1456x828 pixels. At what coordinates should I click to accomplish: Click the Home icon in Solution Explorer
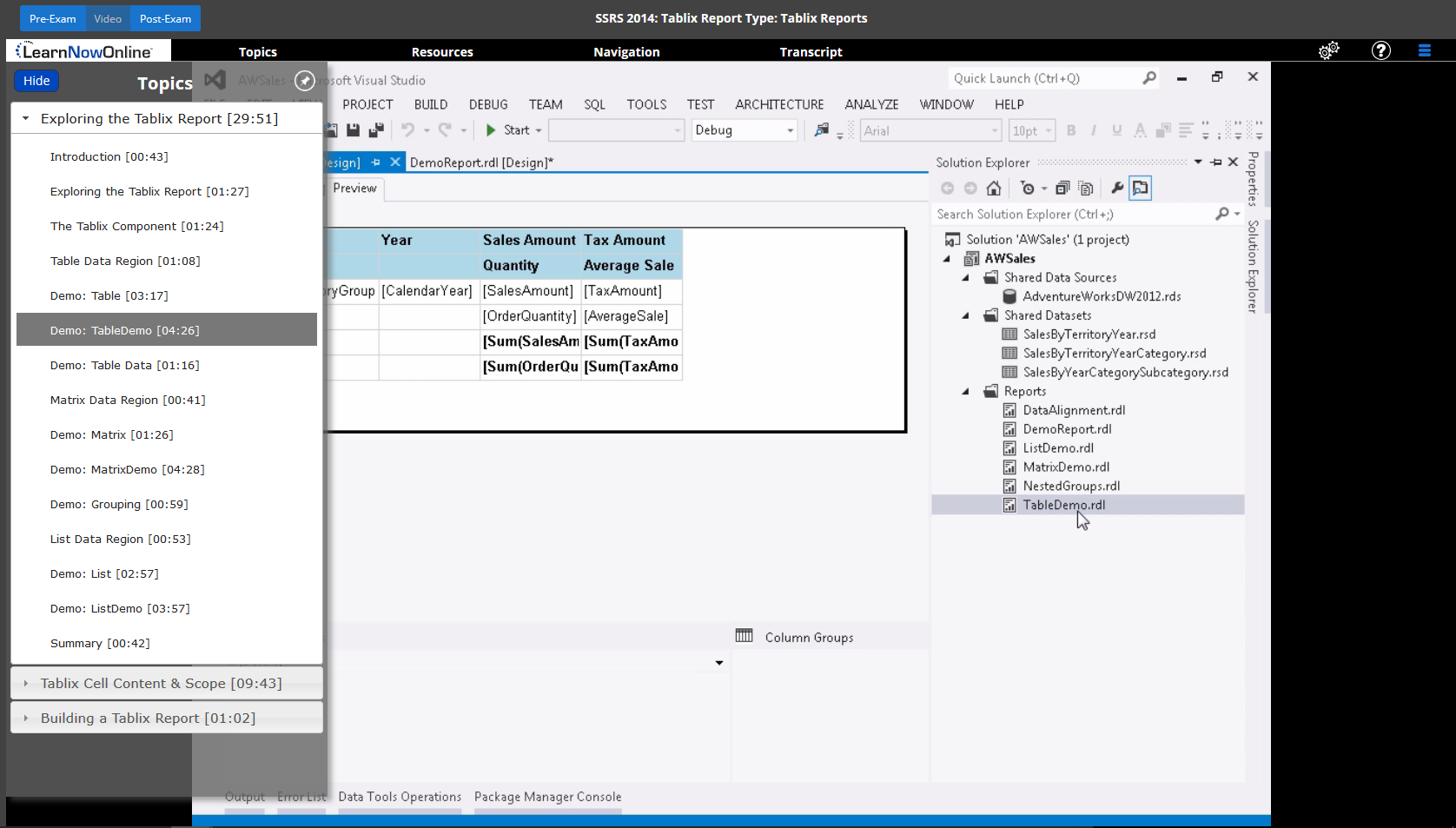click(994, 189)
